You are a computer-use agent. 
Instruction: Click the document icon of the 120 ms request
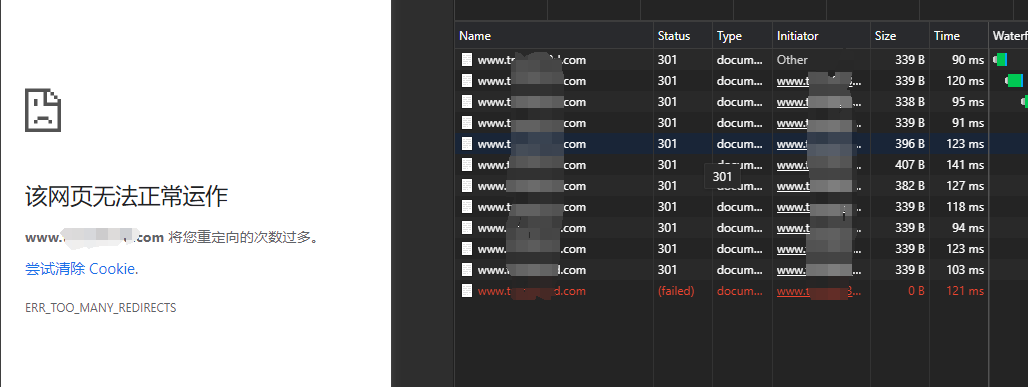point(467,81)
